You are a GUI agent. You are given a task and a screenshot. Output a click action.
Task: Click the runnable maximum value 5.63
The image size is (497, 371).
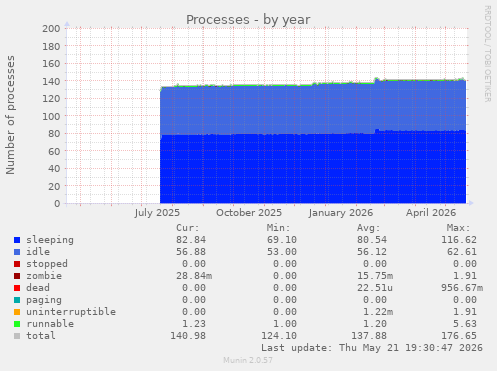pos(465,324)
